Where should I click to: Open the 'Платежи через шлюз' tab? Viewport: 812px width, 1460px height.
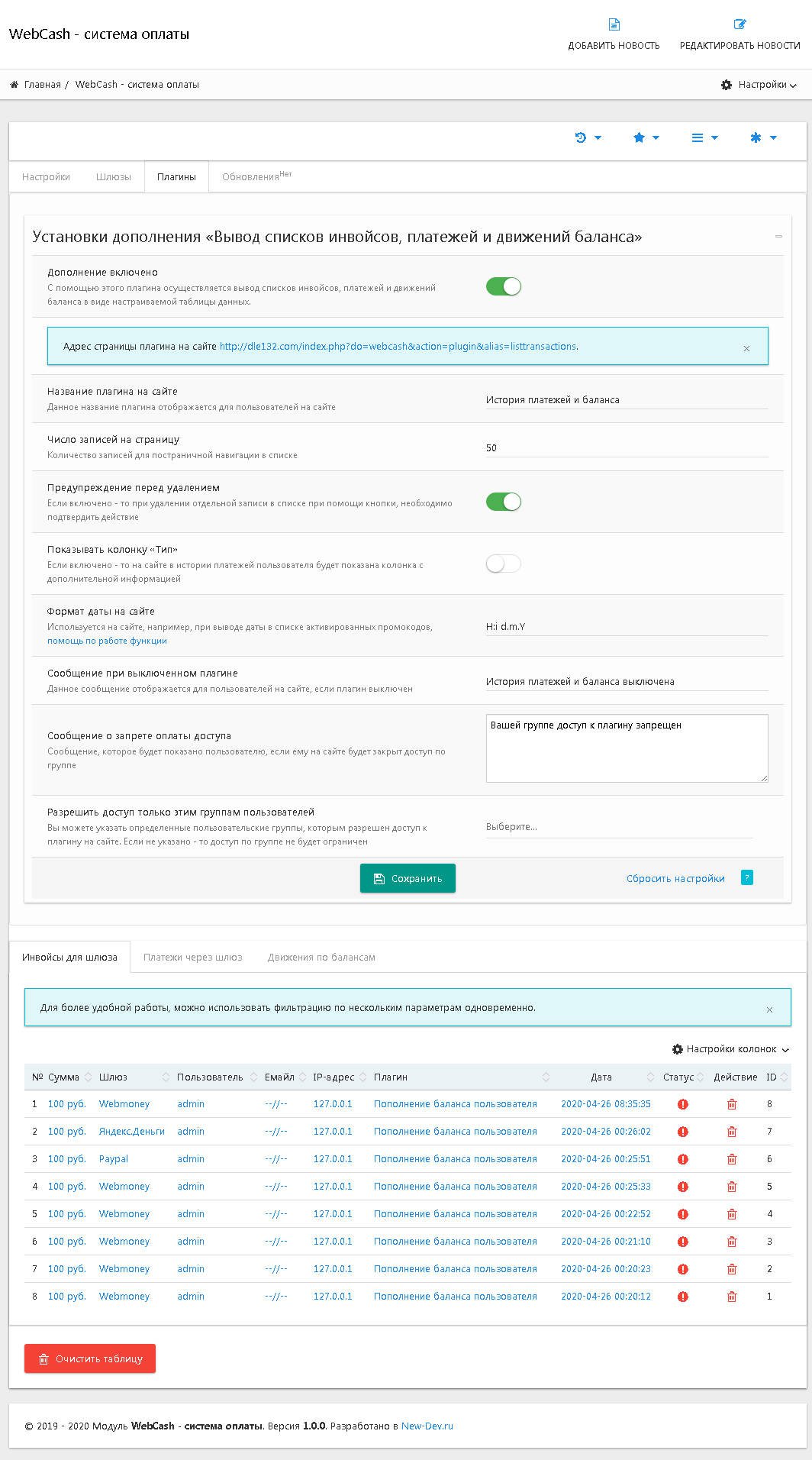coord(193,958)
